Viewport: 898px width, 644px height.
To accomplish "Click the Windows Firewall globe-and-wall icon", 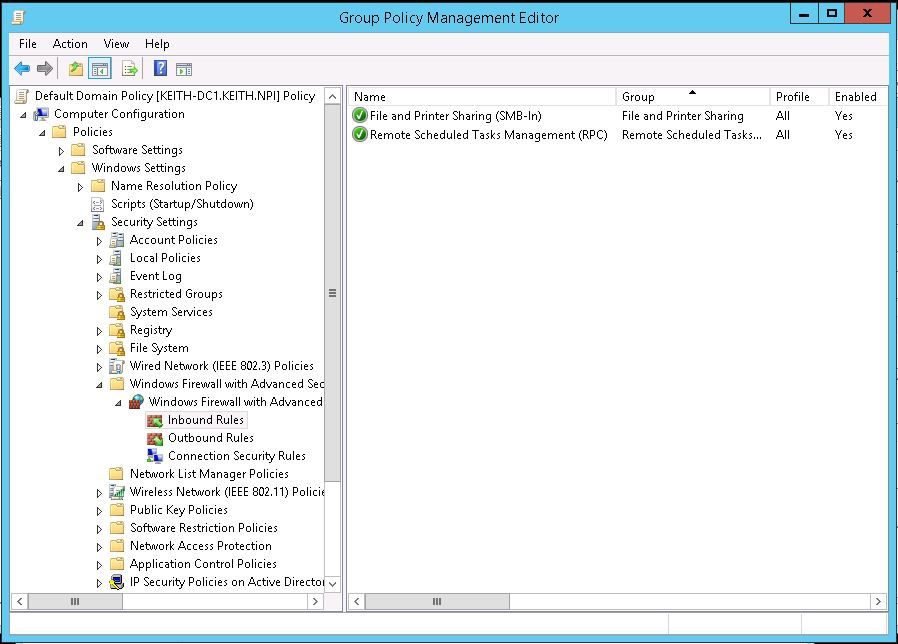I will click(x=136, y=402).
